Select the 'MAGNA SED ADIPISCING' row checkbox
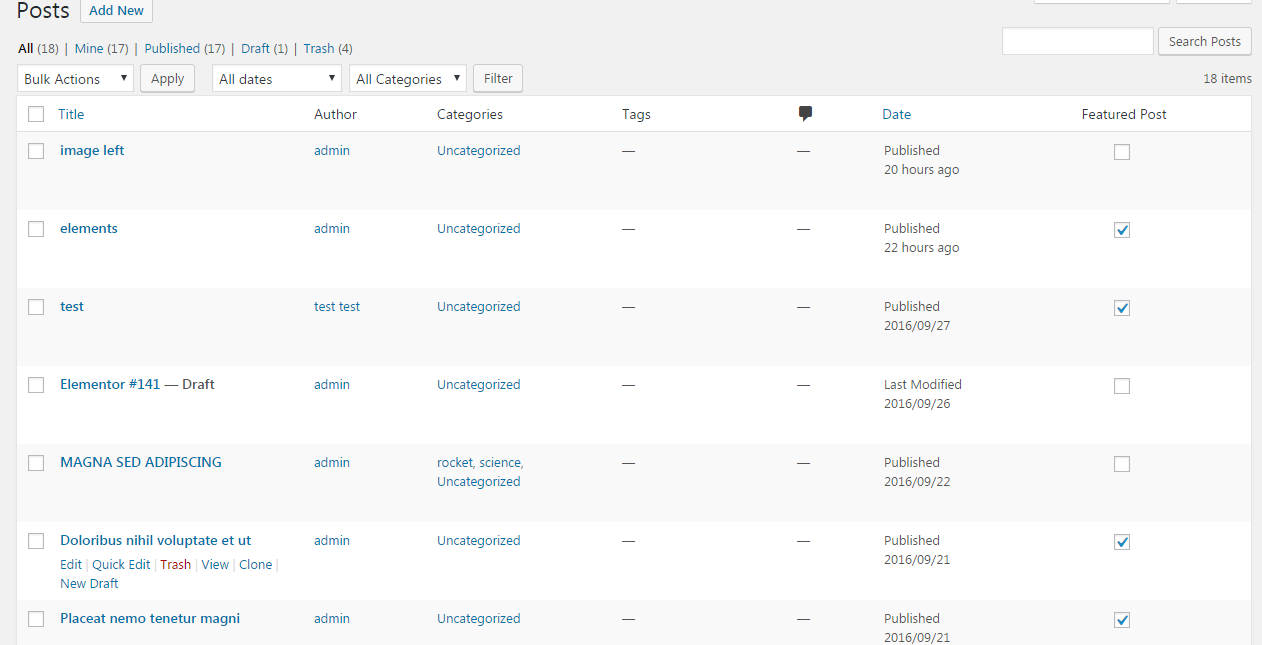The height and width of the screenshot is (645, 1262). pyautogui.click(x=36, y=463)
